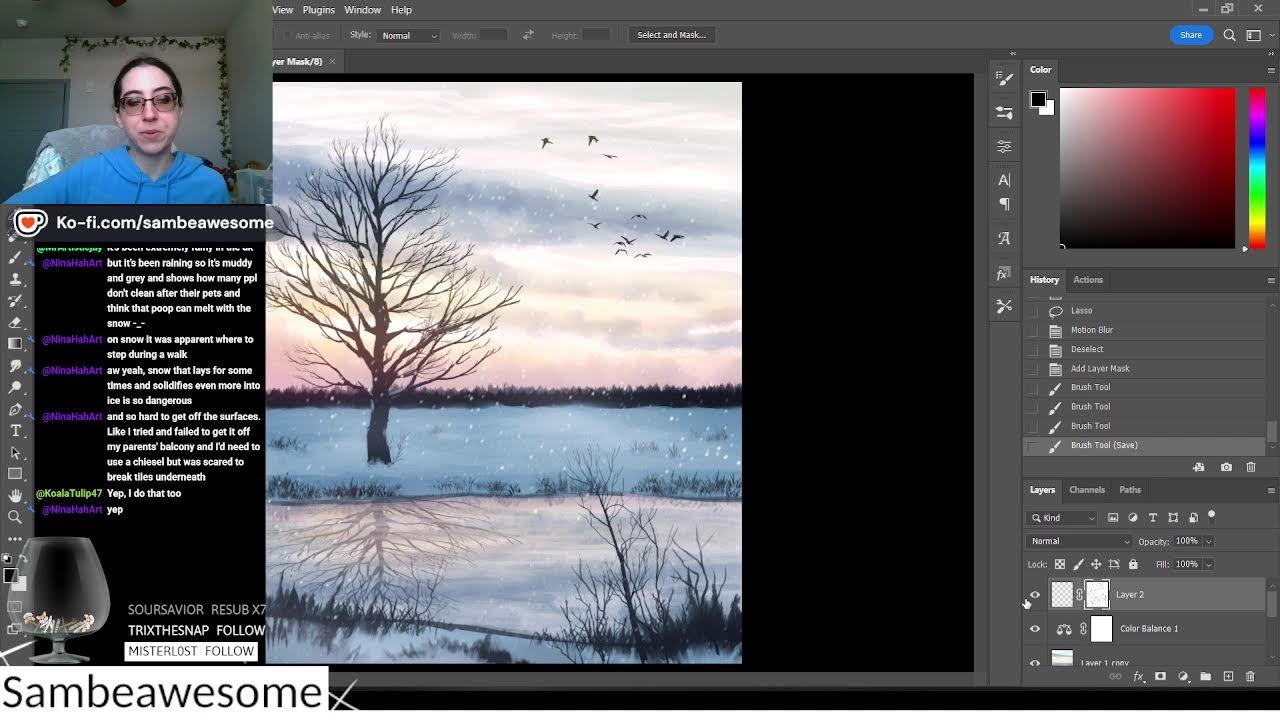Screen dimensions: 1280x720
Task: Open the Brush Settings panel icon
Action: [1004, 76]
